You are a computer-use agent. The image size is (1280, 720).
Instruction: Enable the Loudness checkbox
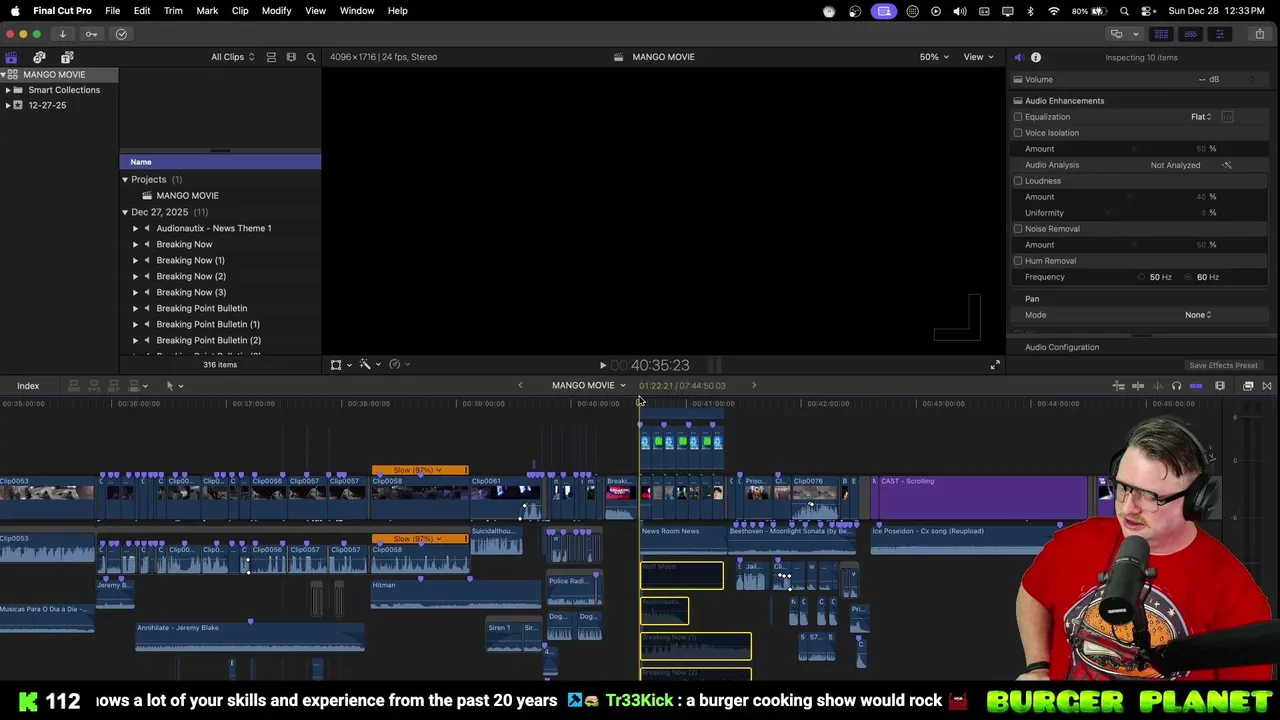point(1018,181)
